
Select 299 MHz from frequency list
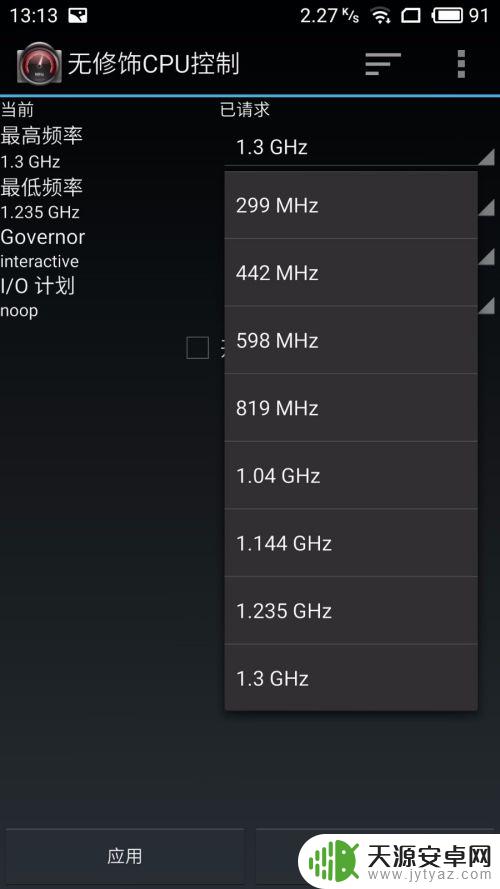pos(351,205)
